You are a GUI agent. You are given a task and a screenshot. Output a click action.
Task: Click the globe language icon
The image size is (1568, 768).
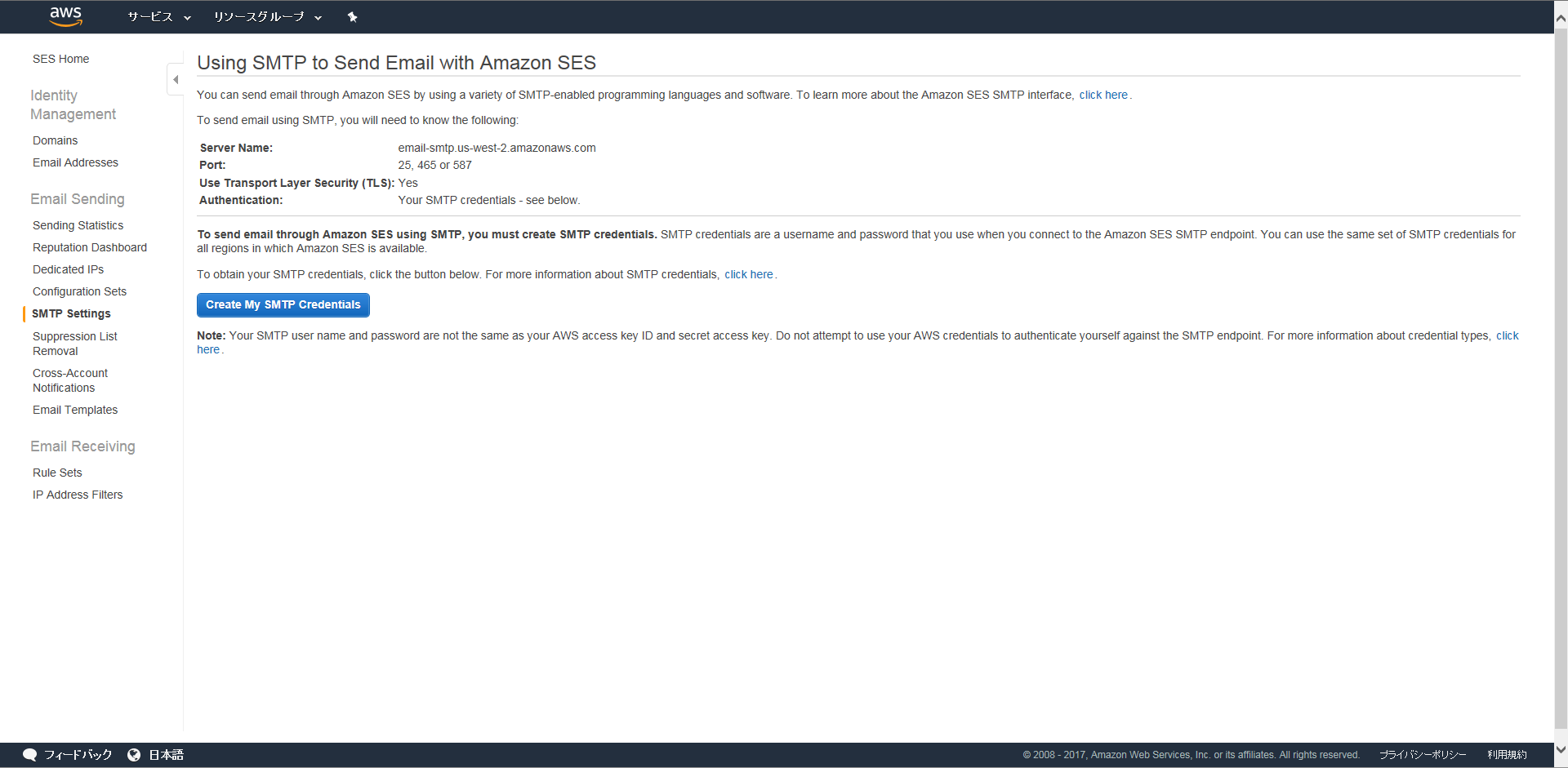(x=134, y=755)
